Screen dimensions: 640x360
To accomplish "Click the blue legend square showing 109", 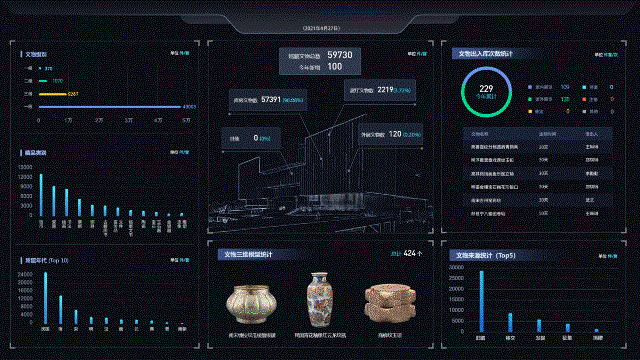I will click(x=530, y=87).
